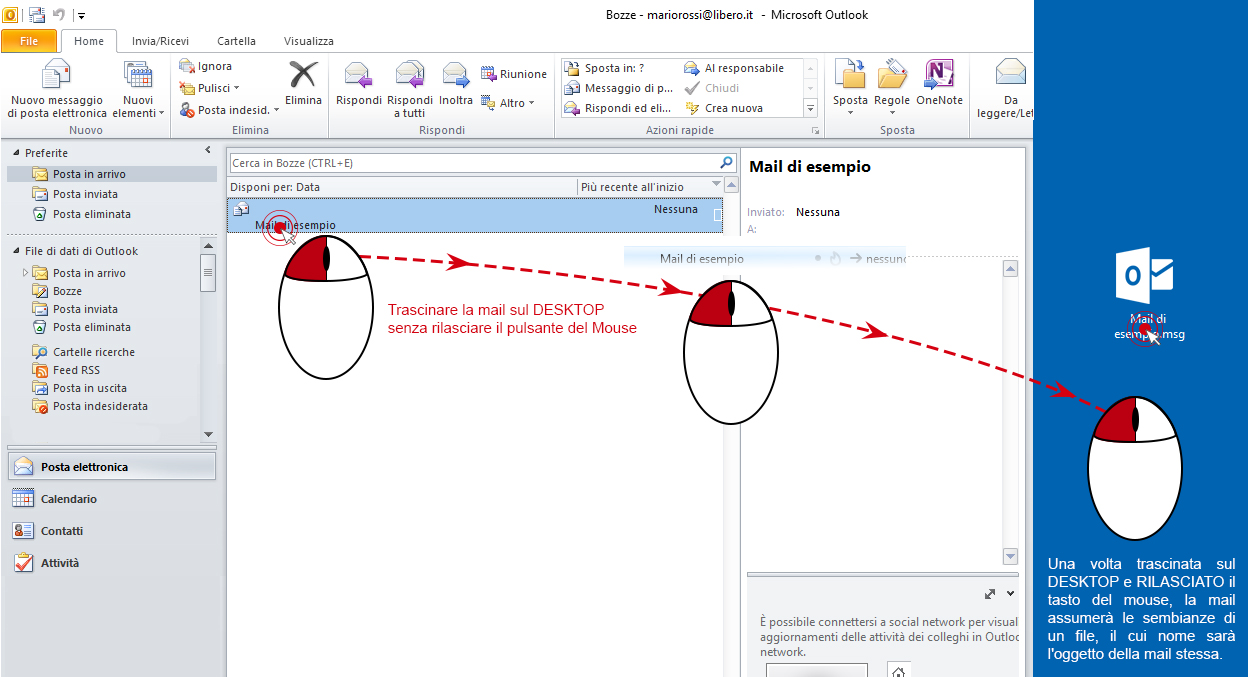Click the Nuovo messaggio di posta elettronica icon
The width and height of the screenshot is (1248, 677).
pos(56,77)
